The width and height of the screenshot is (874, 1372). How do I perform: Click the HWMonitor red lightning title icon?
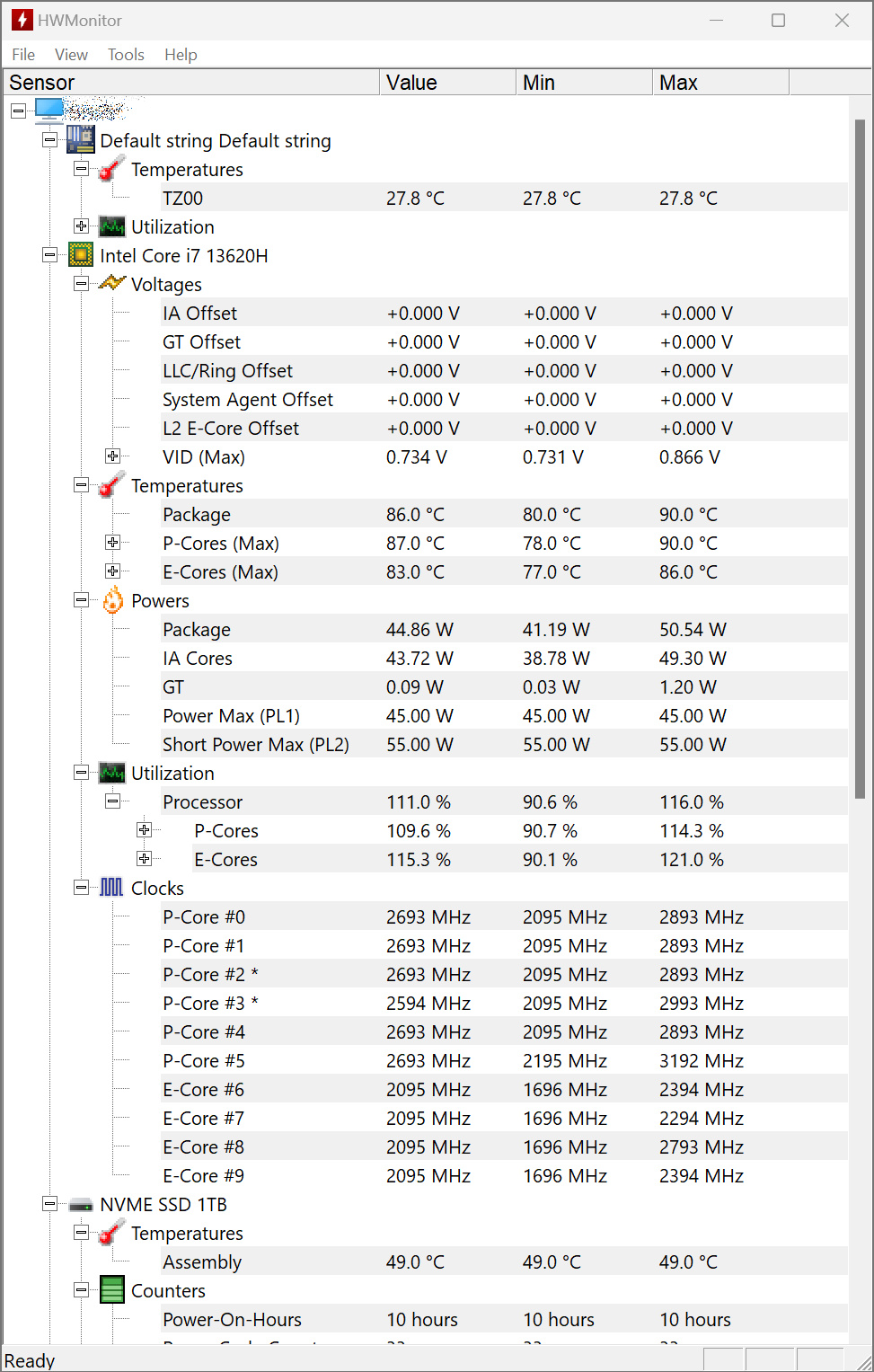pos(22,20)
